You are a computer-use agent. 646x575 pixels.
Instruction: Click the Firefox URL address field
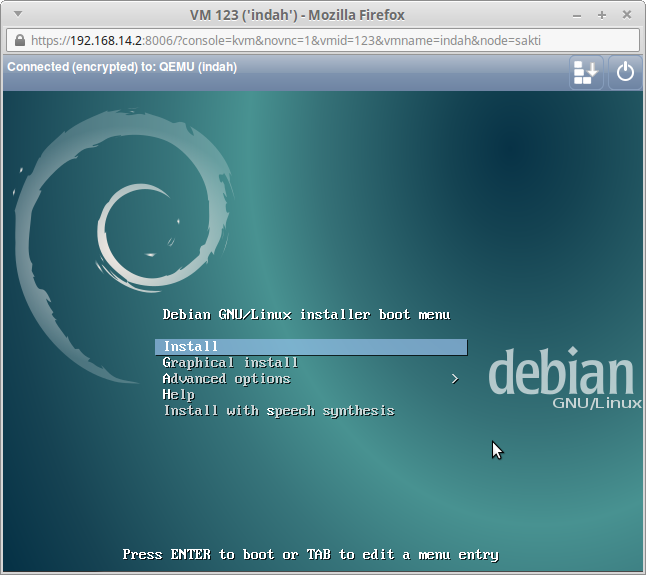[x=323, y=40]
